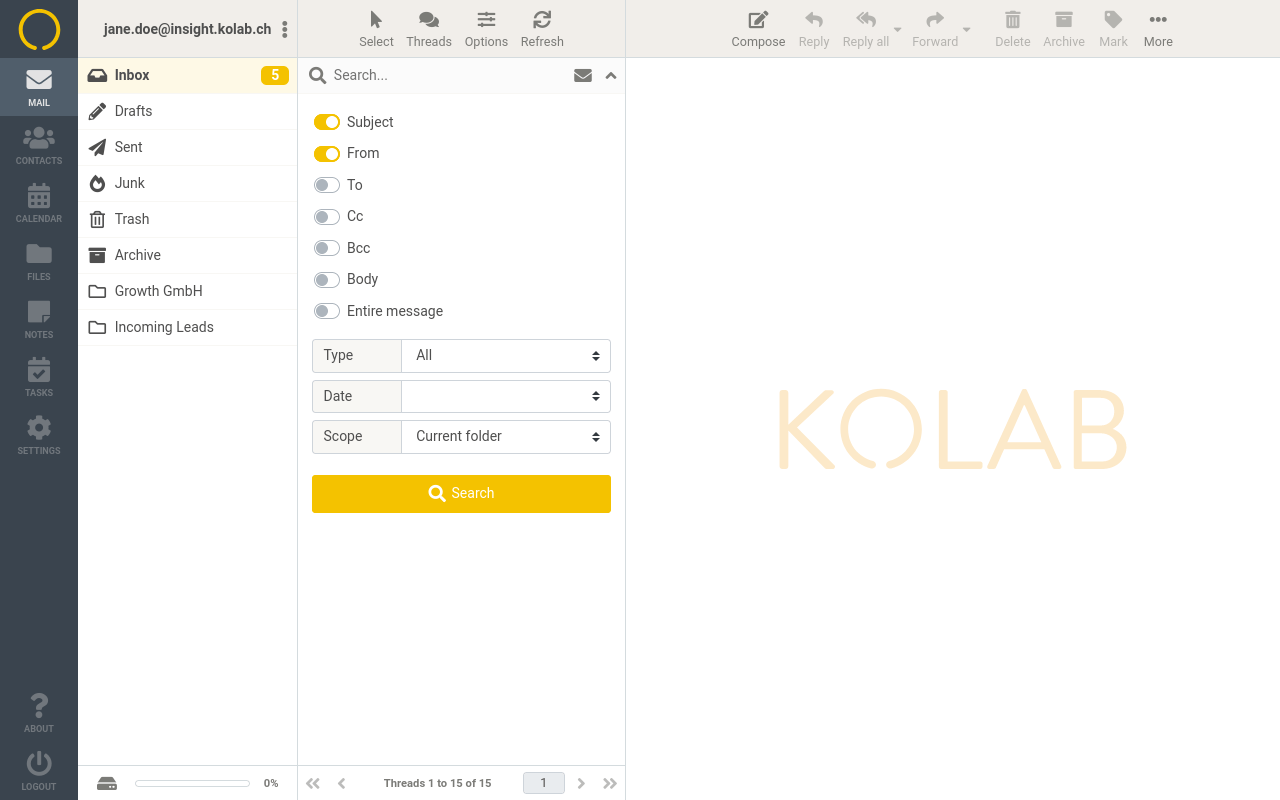
Task: Click the jane.doe@insight.kolab.ch account name
Action: [x=187, y=29]
